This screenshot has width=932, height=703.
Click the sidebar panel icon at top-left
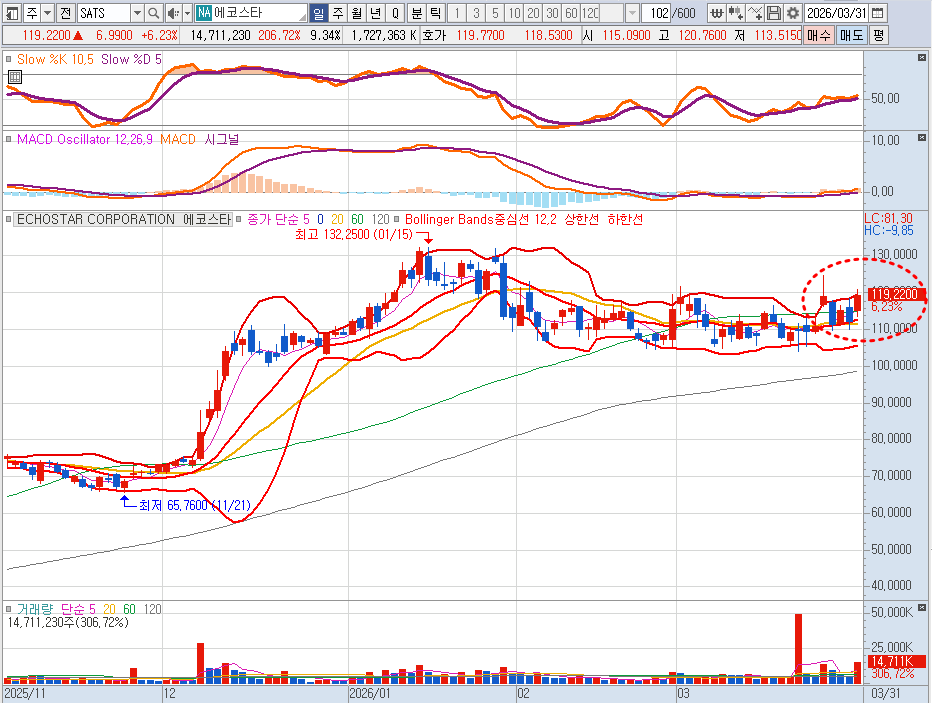coord(10,13)
